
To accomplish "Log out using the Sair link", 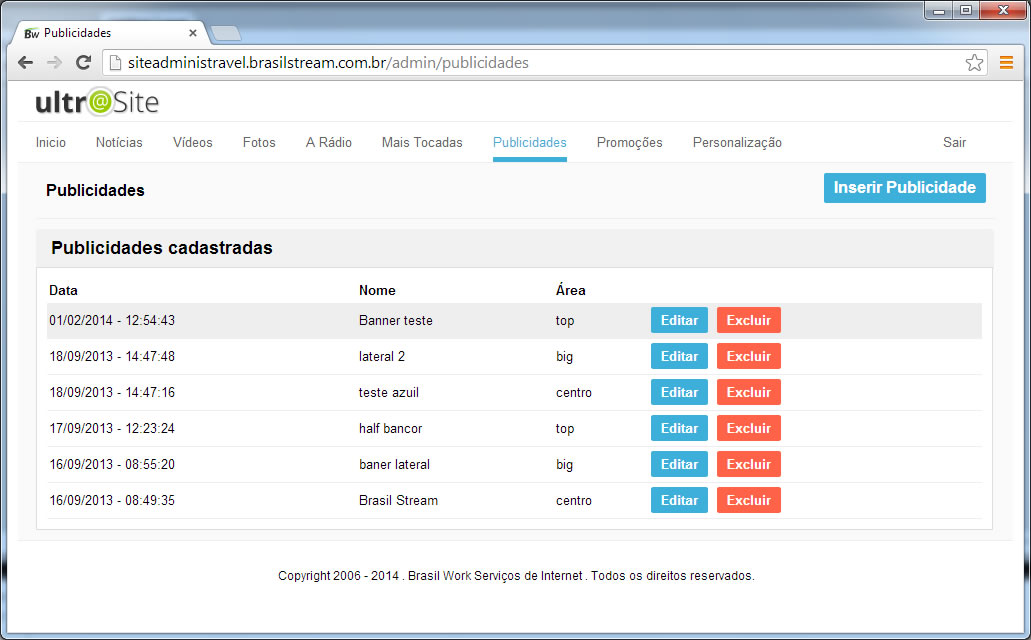I will [954, 142].
